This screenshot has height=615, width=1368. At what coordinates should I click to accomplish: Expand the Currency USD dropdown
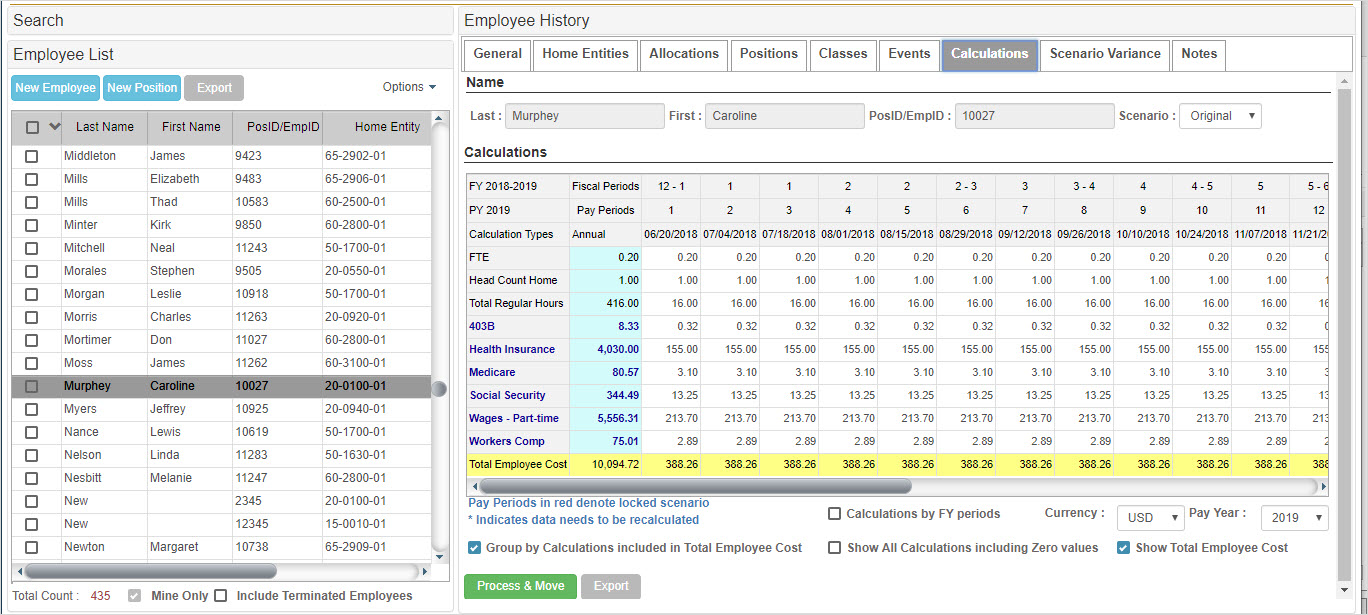click(1152, 518)
